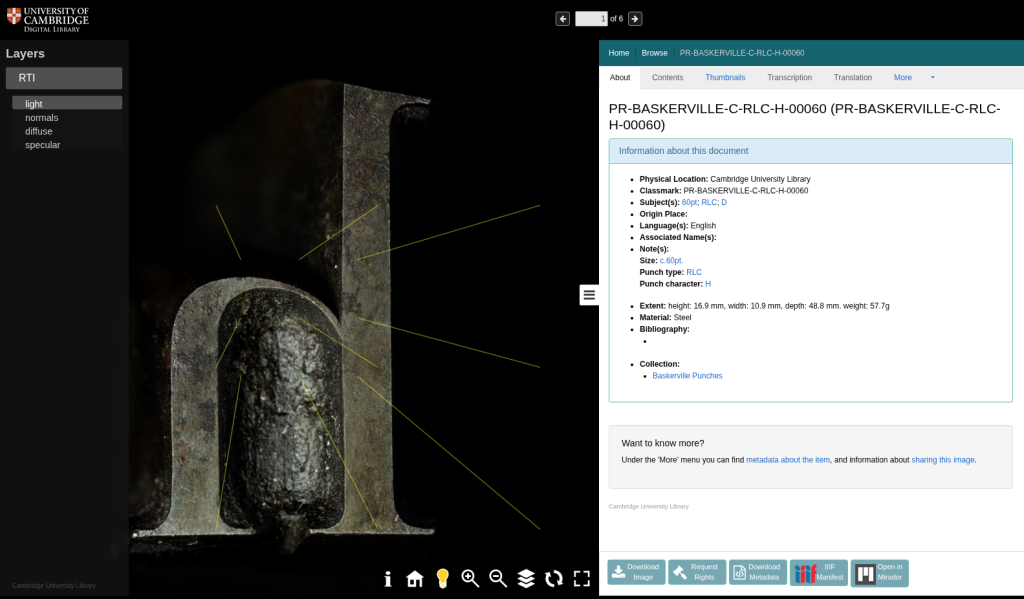The height and width of the screenshot is (599, 1024).
Task: Open the Transcription tab
Action: pyautogui.click(x=790, y=77)
